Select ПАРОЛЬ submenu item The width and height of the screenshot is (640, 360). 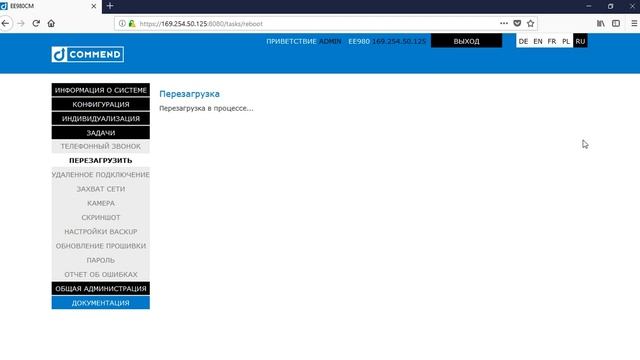(x=101, y=260)
